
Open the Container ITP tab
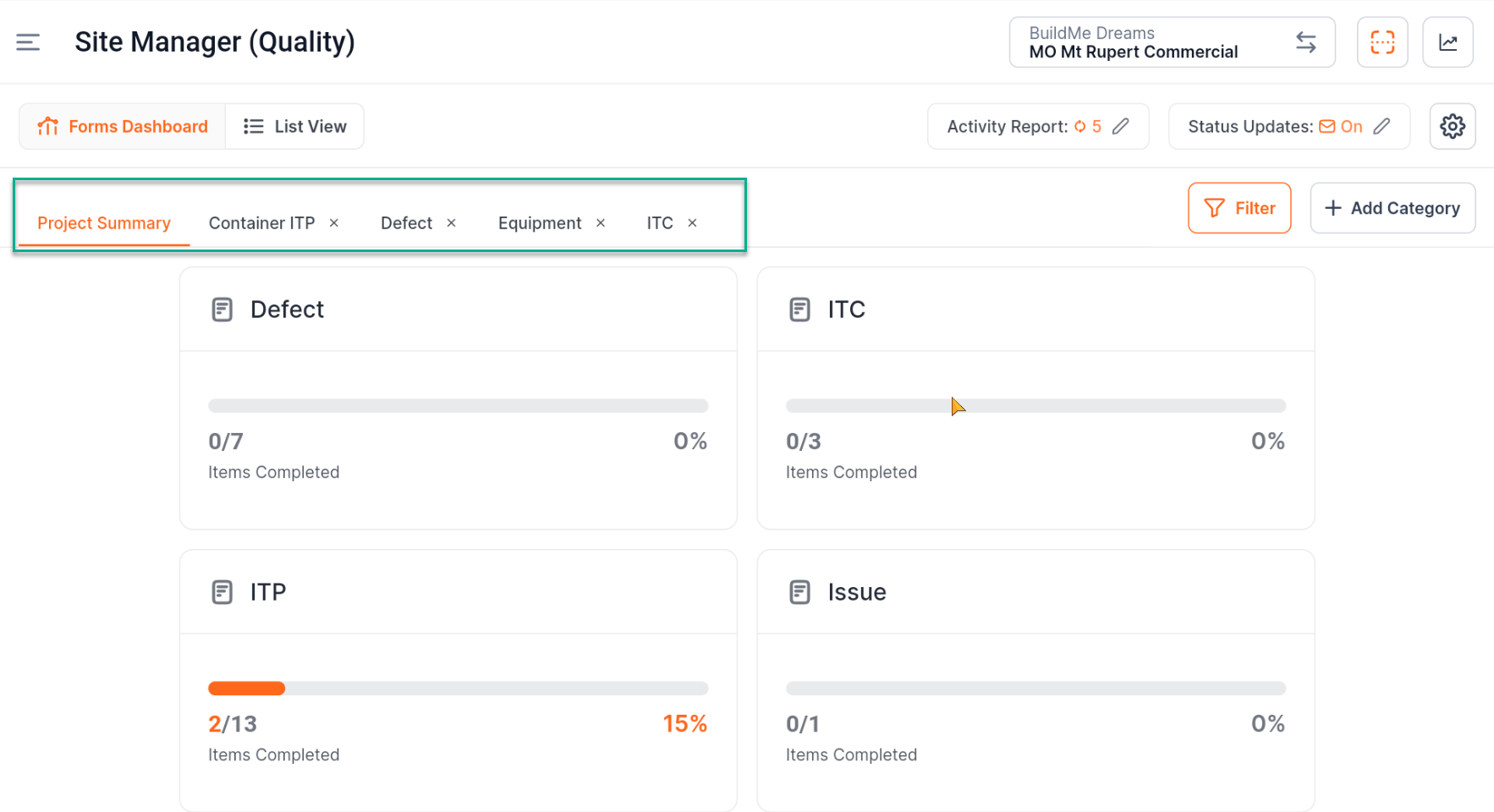261,223
